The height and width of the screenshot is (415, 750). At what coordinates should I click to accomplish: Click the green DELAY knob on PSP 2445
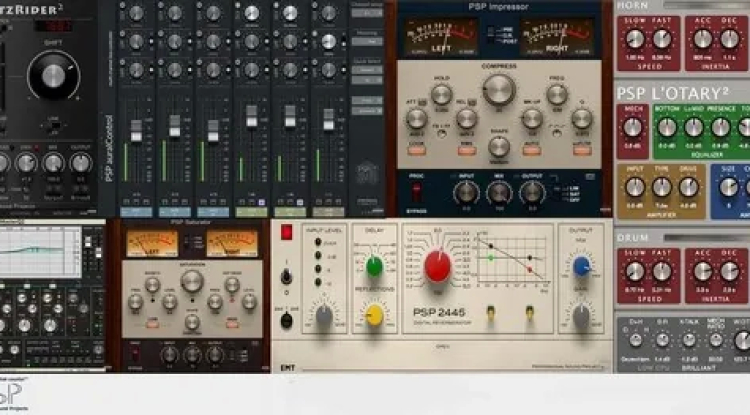click(x=375, y=266)
